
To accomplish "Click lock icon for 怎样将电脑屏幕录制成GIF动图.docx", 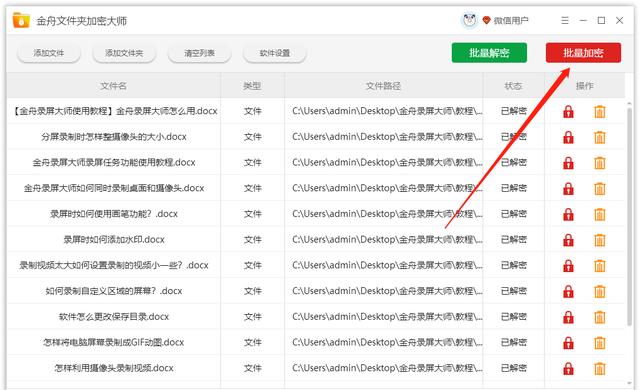I will [x=568, y=343].
